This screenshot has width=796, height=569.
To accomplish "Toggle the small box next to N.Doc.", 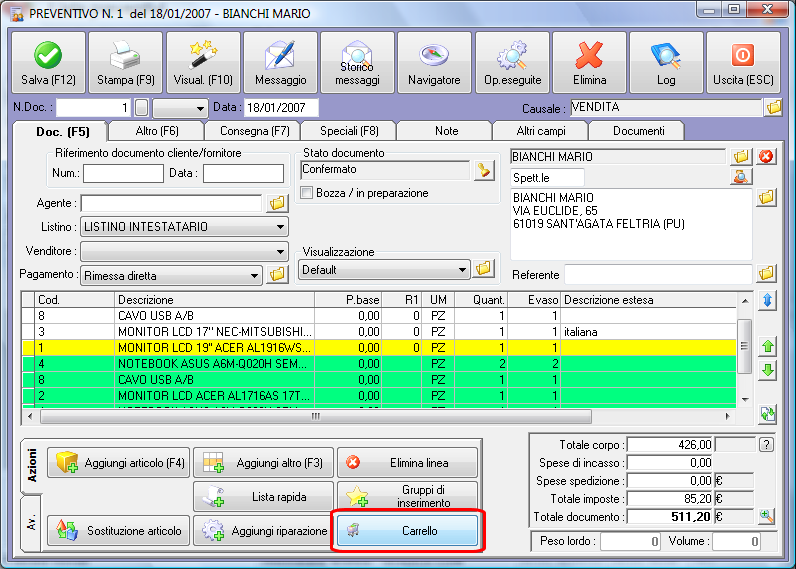I will click(142, 108).
